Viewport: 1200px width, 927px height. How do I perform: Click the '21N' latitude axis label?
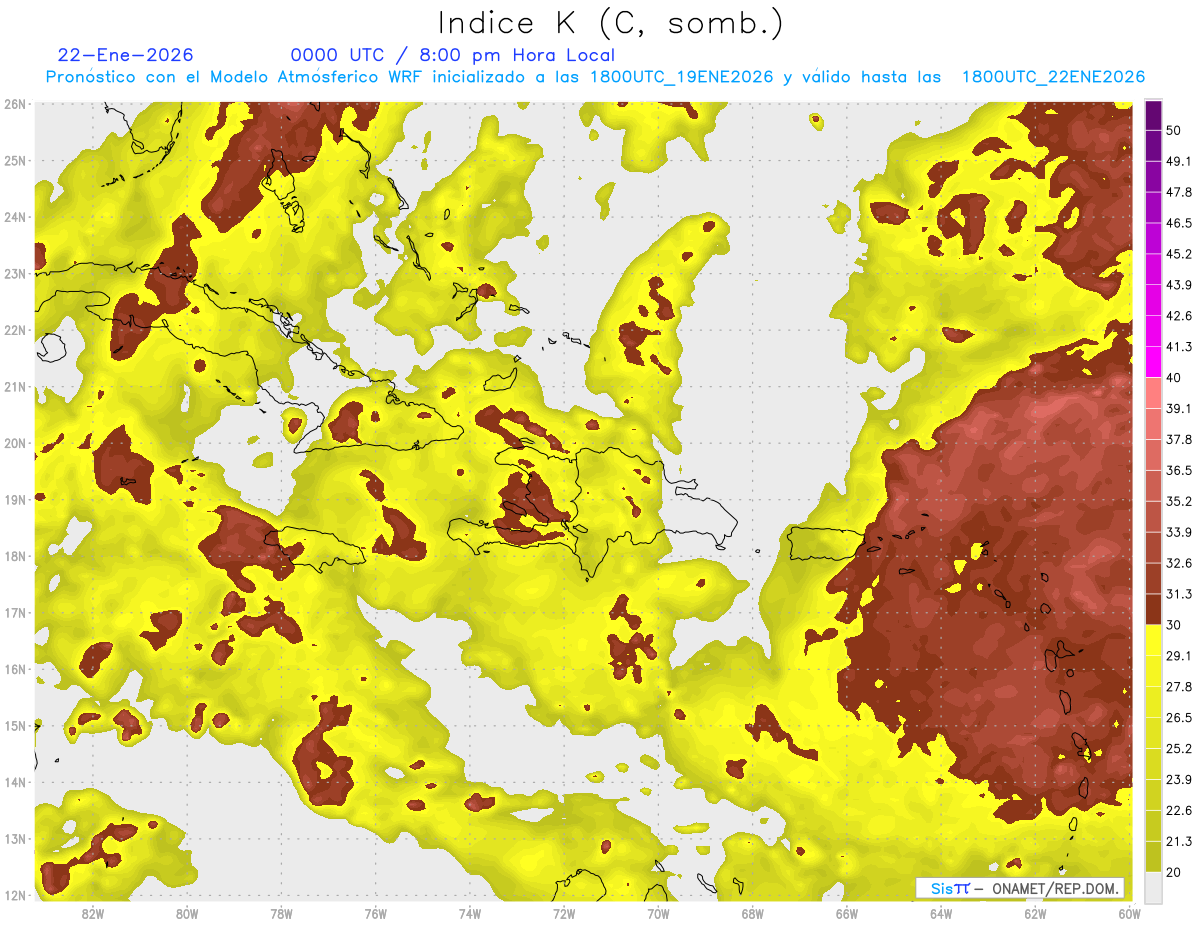(x=15, y=387)
